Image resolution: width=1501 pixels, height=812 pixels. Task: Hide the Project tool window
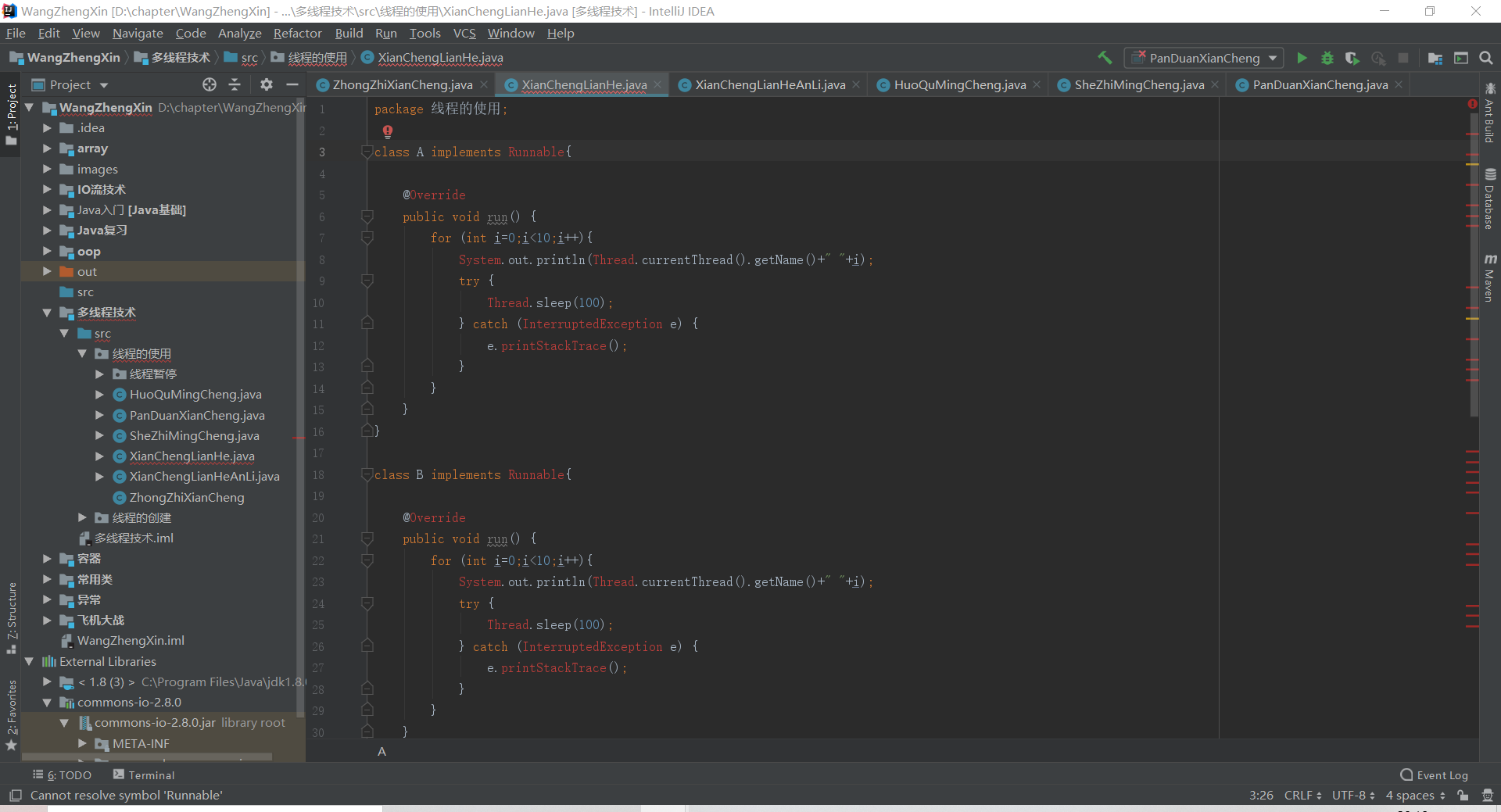click(292, 84)
